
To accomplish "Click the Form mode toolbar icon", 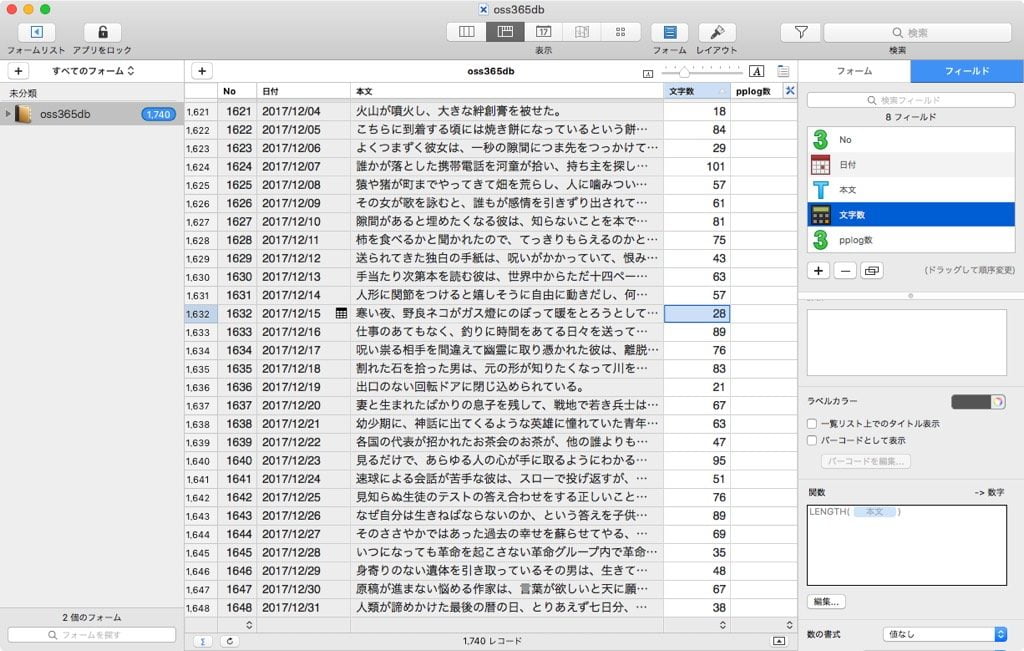I will [x=670, y=32].
